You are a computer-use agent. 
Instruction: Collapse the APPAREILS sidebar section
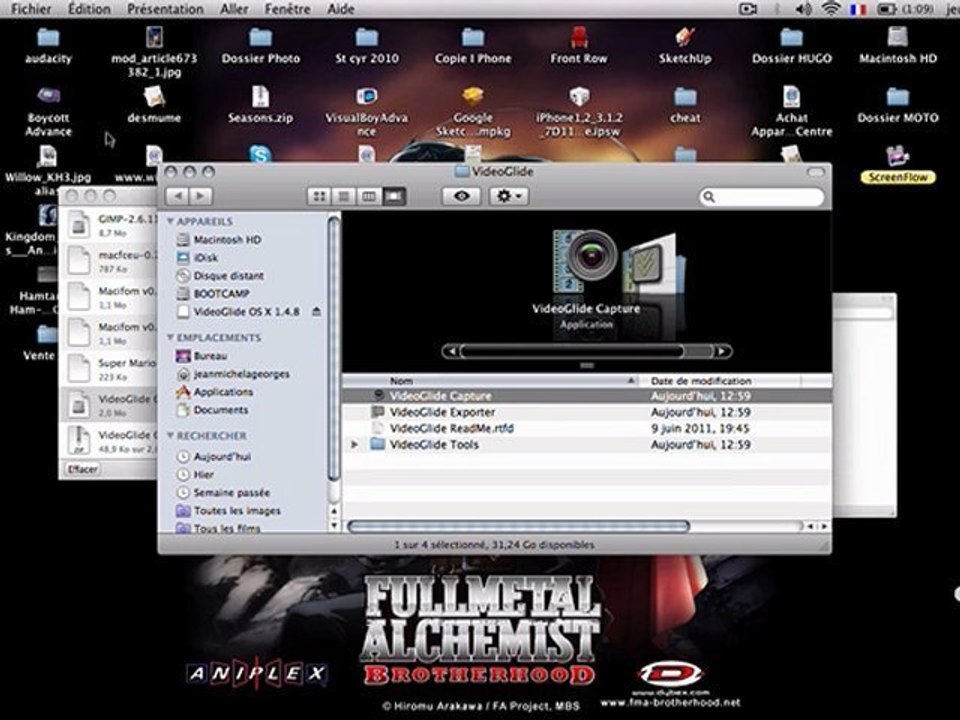coord(170,221)
